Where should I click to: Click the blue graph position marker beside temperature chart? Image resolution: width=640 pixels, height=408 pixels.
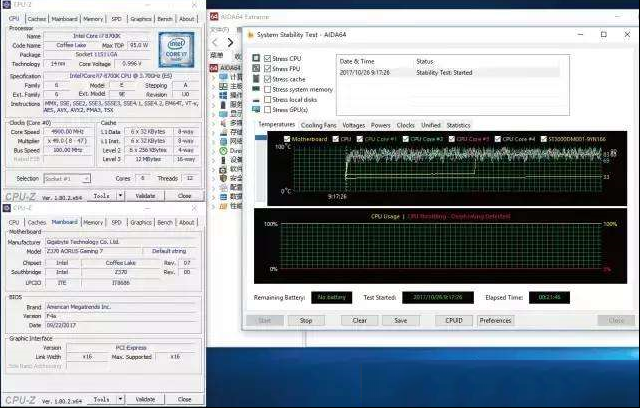coord(261,137)
